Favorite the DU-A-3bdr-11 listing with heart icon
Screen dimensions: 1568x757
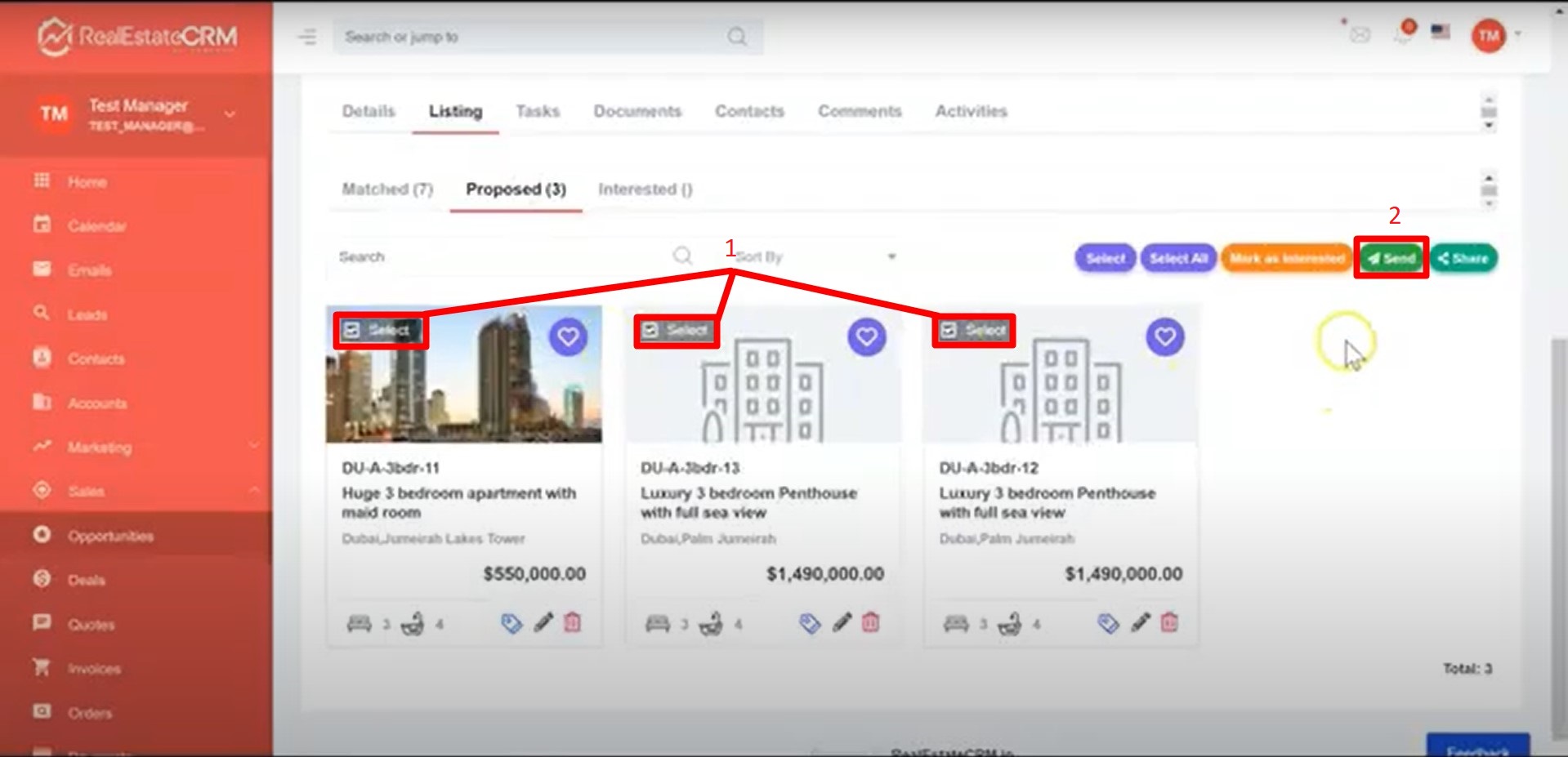coord(568,336)
